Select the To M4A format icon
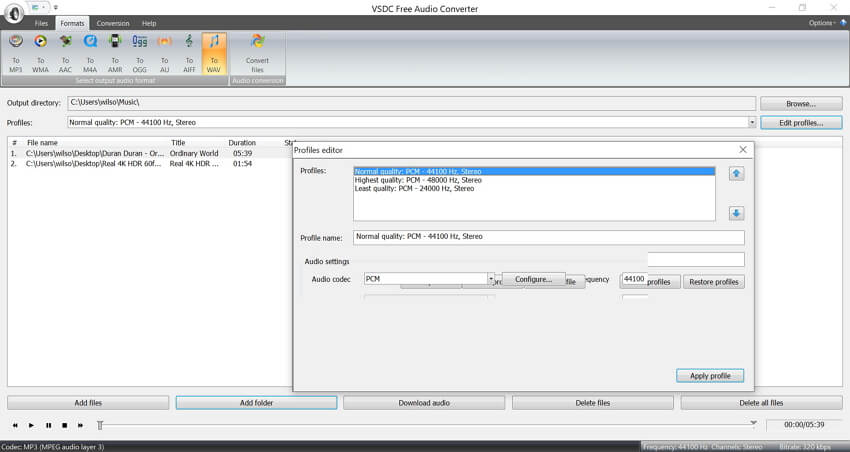The width and height of the screenshot is (850, 452). click(90, 53)
